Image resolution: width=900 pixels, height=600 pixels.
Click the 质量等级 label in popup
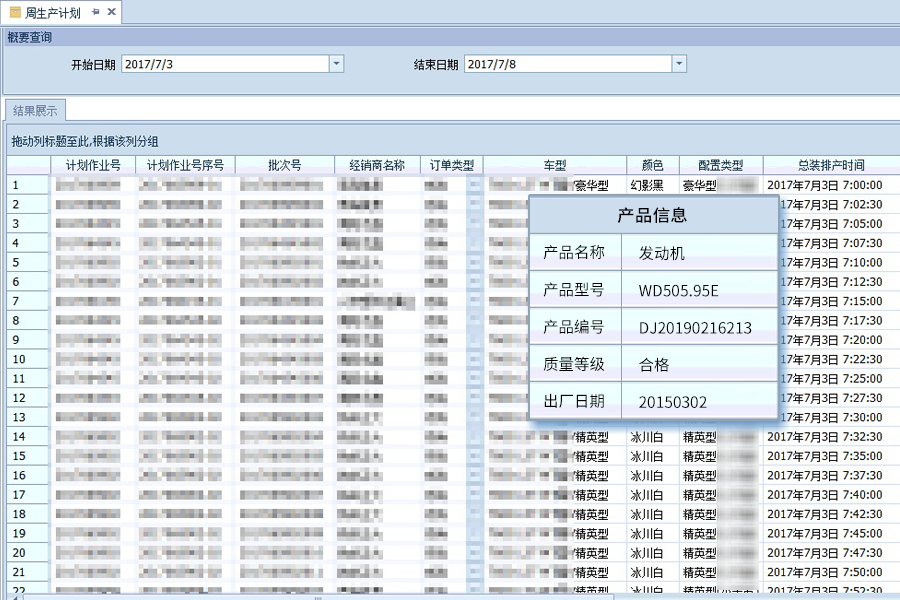(x=574, y=364)
